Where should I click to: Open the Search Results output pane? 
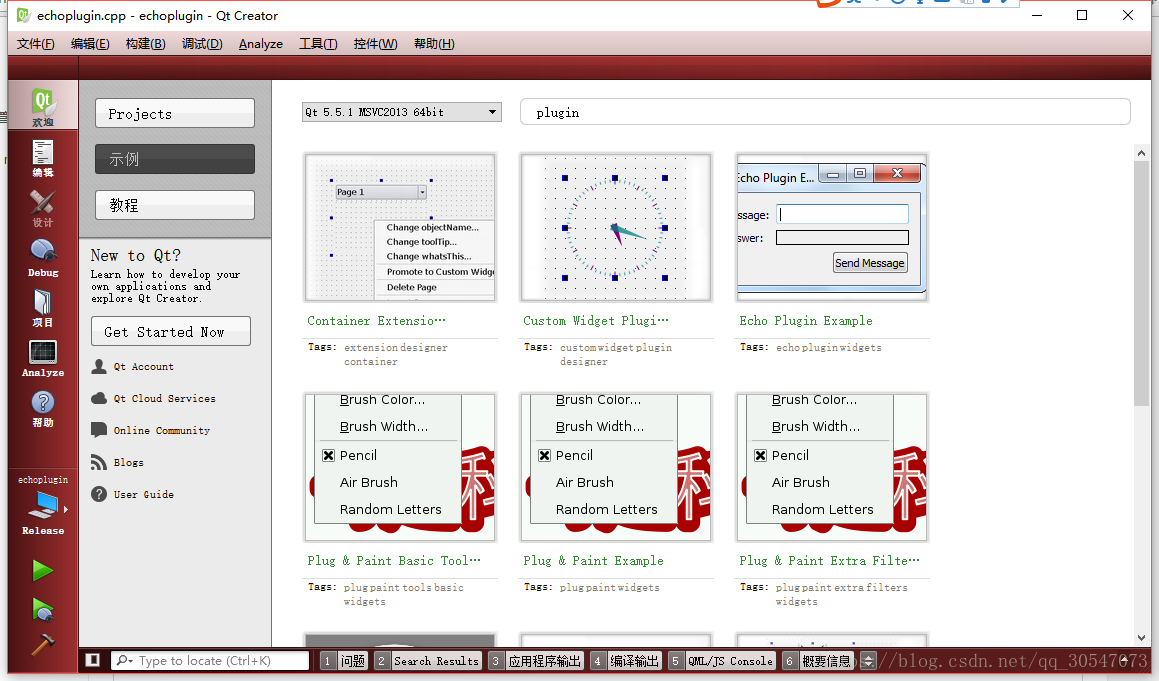428,660
